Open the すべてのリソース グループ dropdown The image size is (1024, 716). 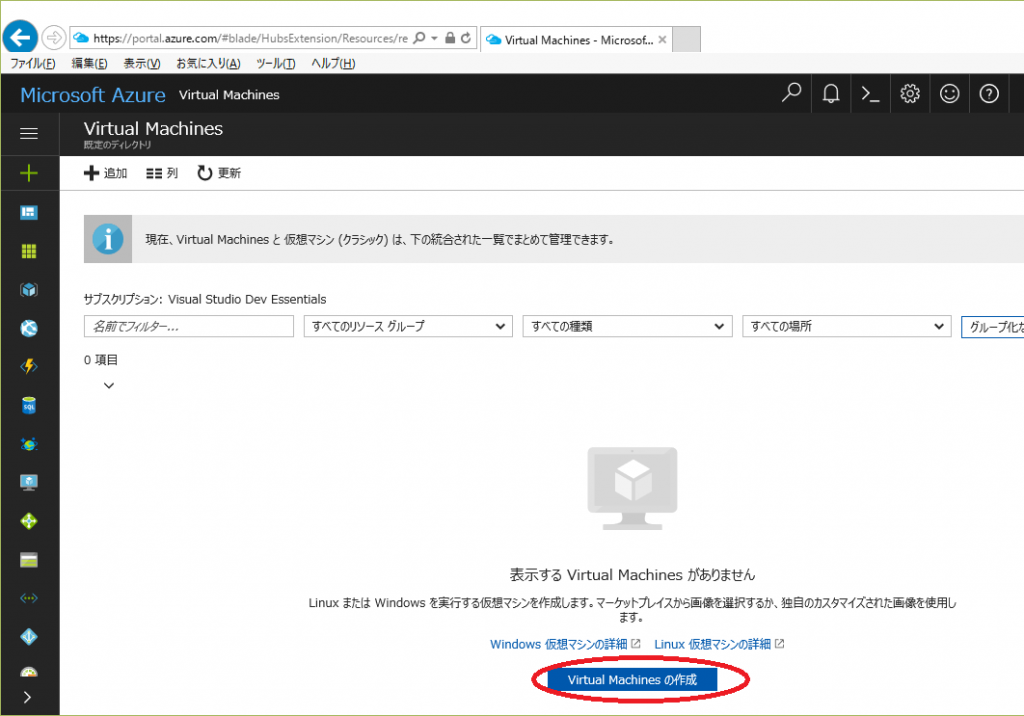point(408,326)
